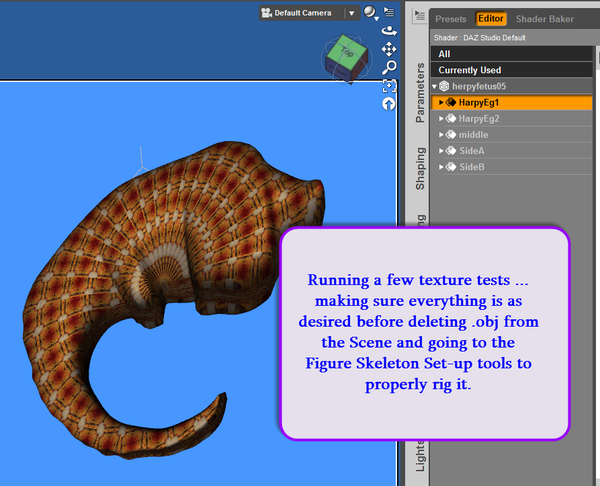The width and height of the screenshot is (600, 486).
Task: Select the herpyfetus05 object row
Action: tap(512, 86)
